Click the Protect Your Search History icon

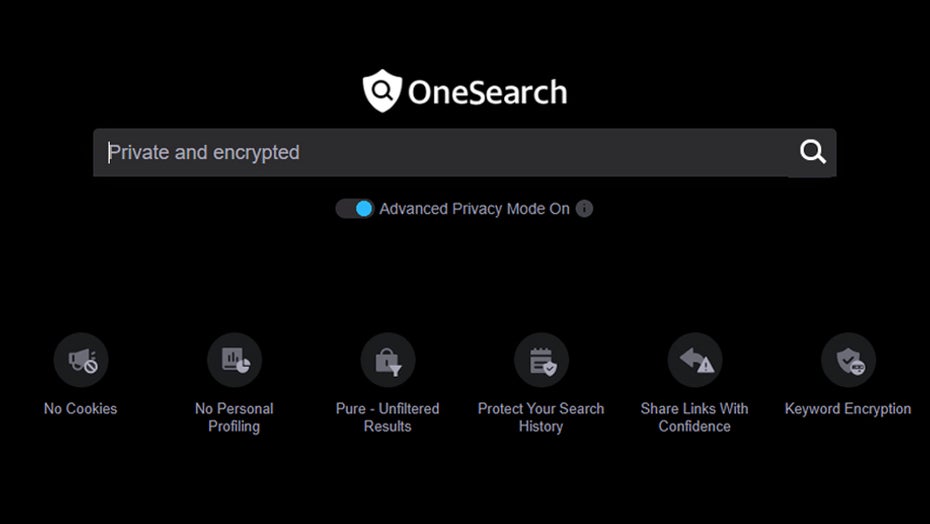(541, 360)
